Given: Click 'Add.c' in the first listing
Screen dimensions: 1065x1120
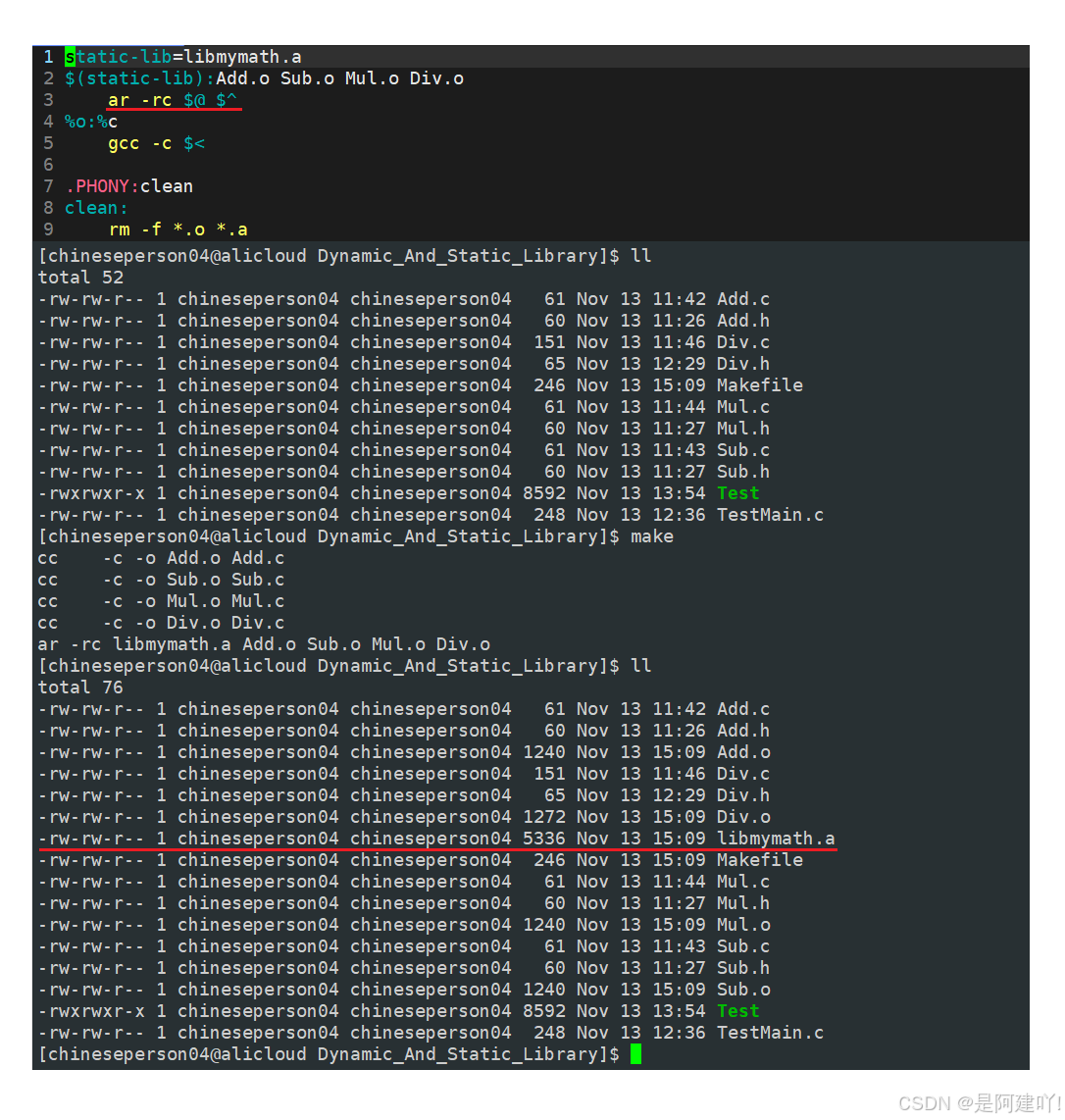Looking at the screenshot, I should point(743,298).
